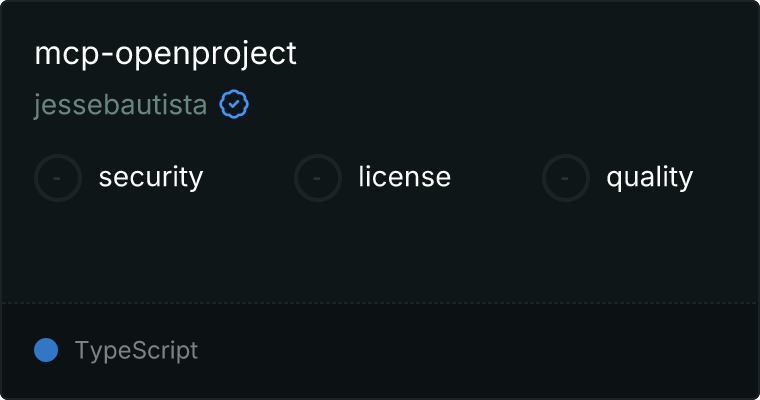Select the security label text

(x=151, y=177)
